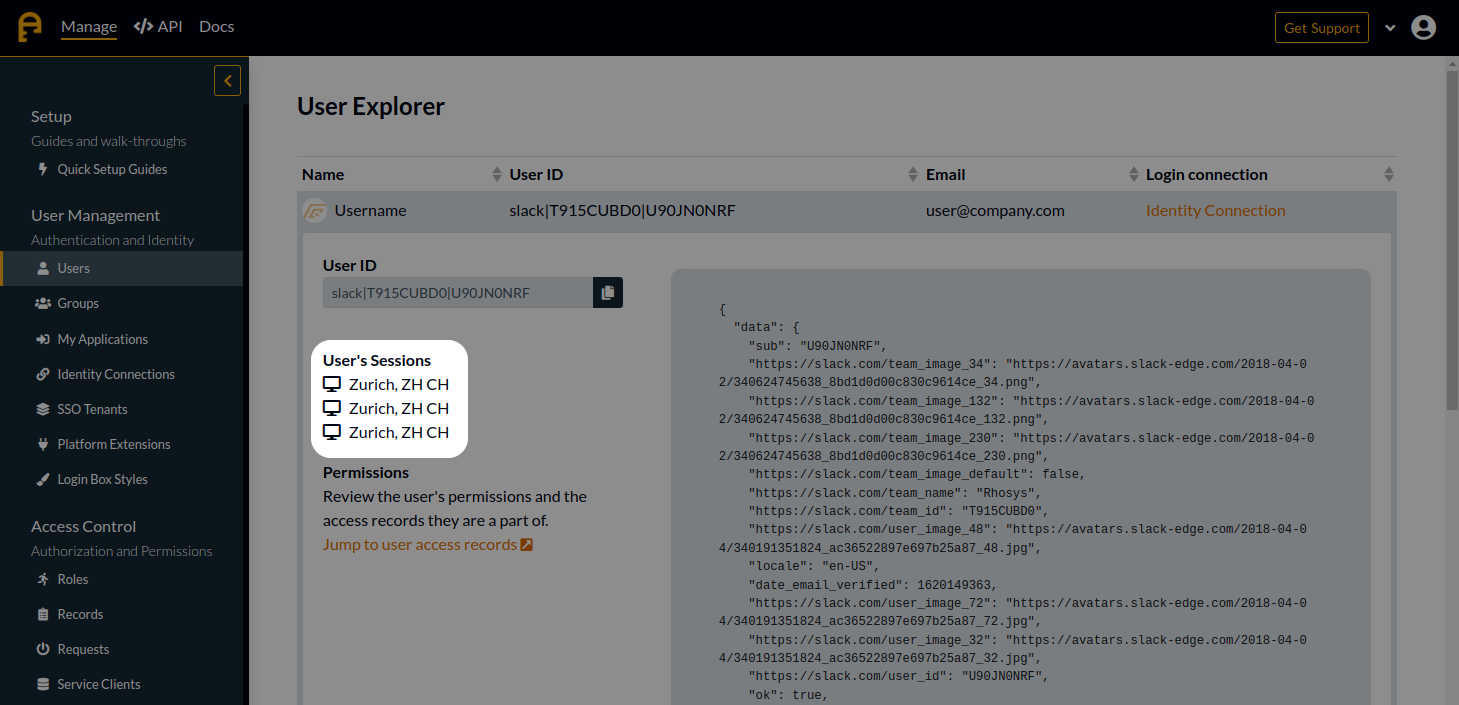The height and width of the screenshot is (705, 1459).
Task: Click the first Zurich session monitor icon
Action: coord(332,383)
